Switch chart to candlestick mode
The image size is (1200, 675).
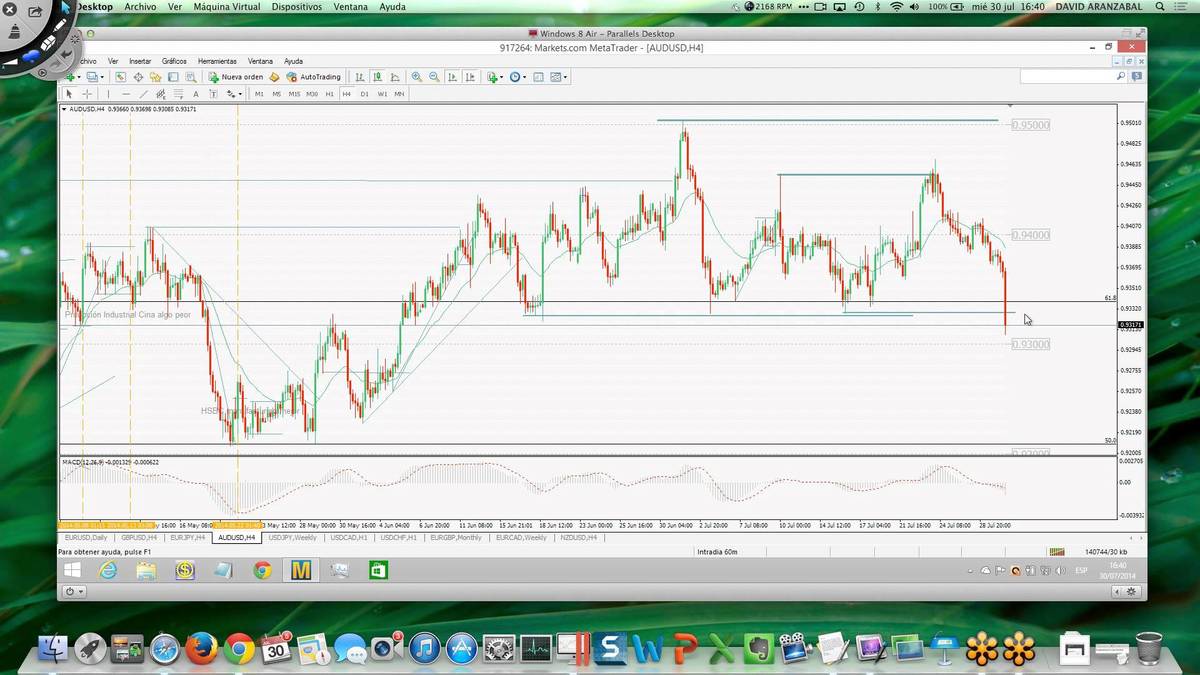click(x=378, y=77)
